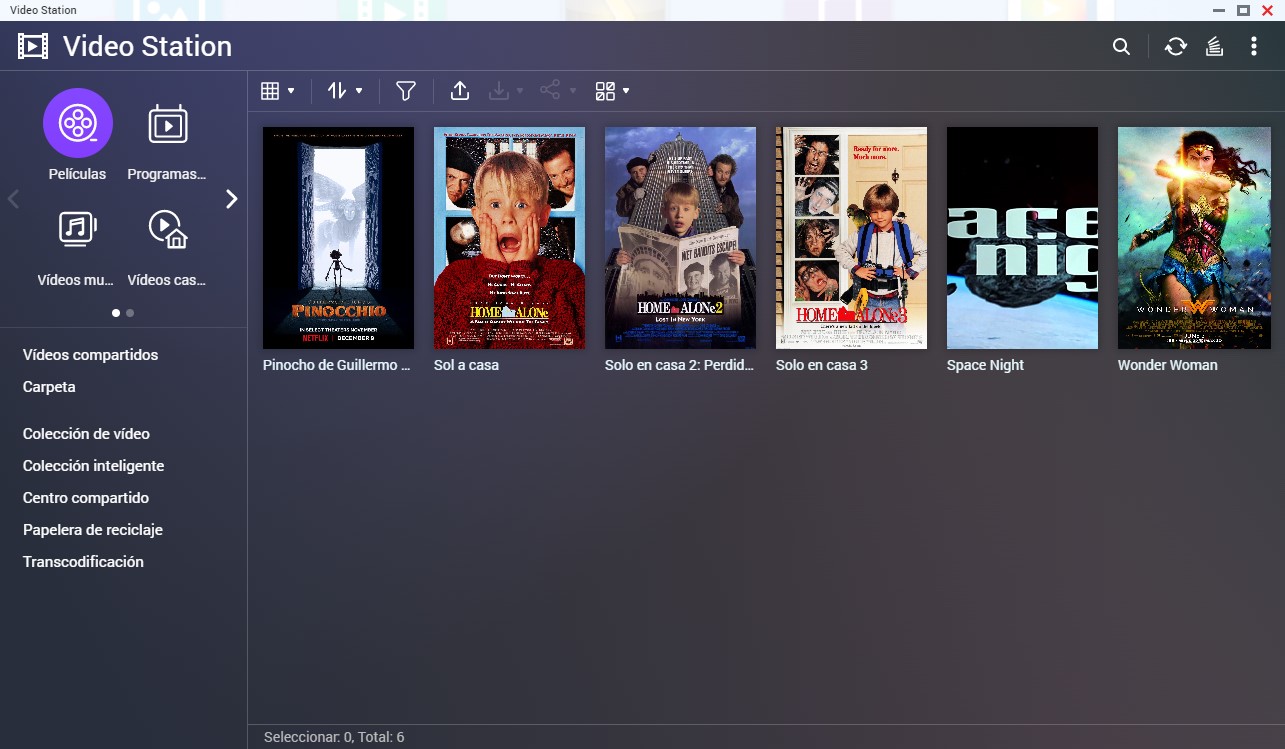Screen dimensions: 1285x749
Task: Open the Vídeos musicales icon
Action: 77,229
